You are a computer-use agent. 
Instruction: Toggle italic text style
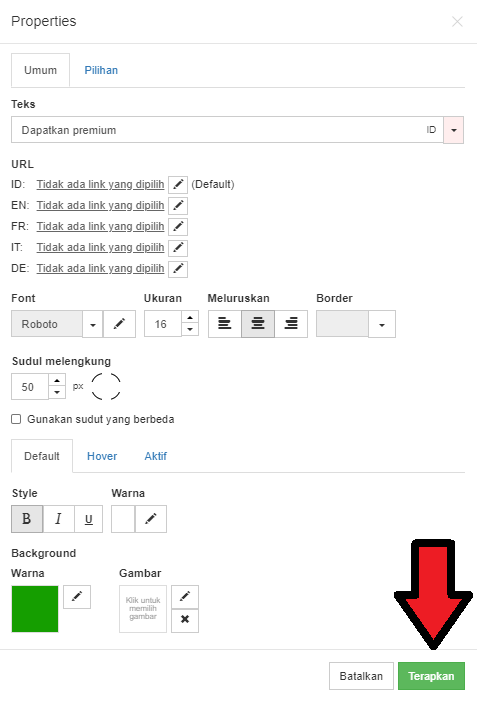tap(59, 519)
